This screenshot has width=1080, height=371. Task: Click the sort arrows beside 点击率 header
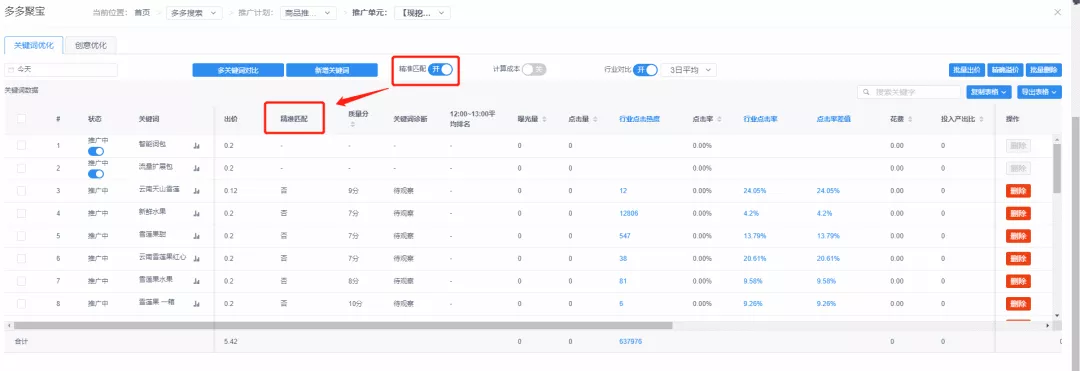[x=720, y=119]
